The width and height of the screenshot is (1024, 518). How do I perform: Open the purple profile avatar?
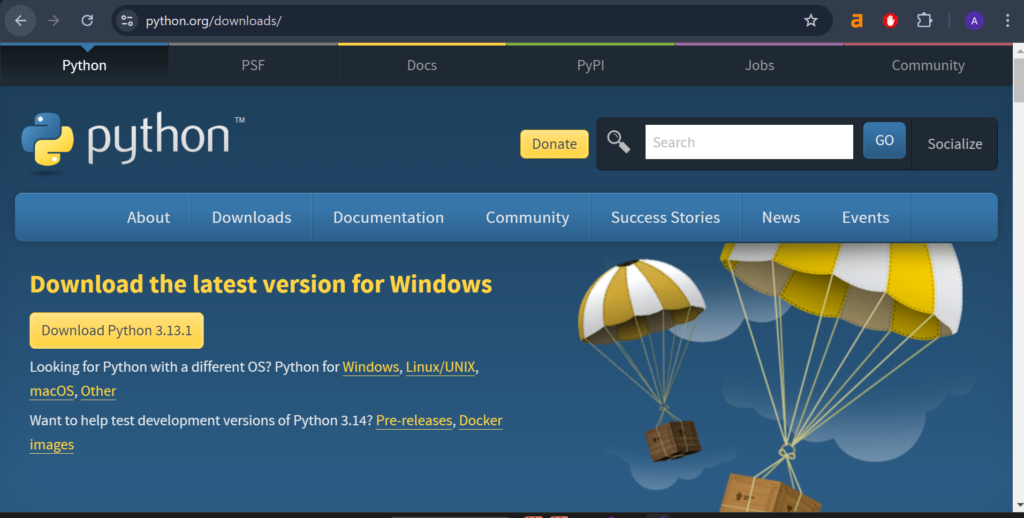(x=974, y=21)
